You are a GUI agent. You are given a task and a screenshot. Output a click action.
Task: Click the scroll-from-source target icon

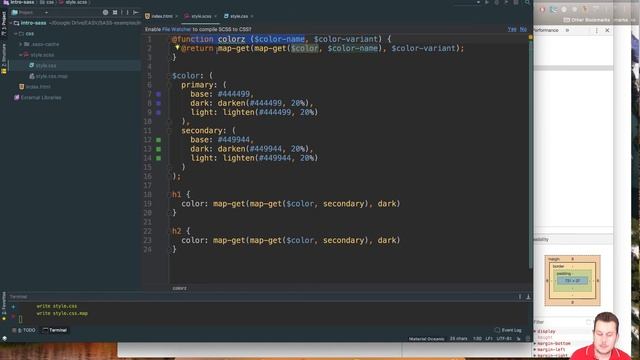tap(105, 13)
